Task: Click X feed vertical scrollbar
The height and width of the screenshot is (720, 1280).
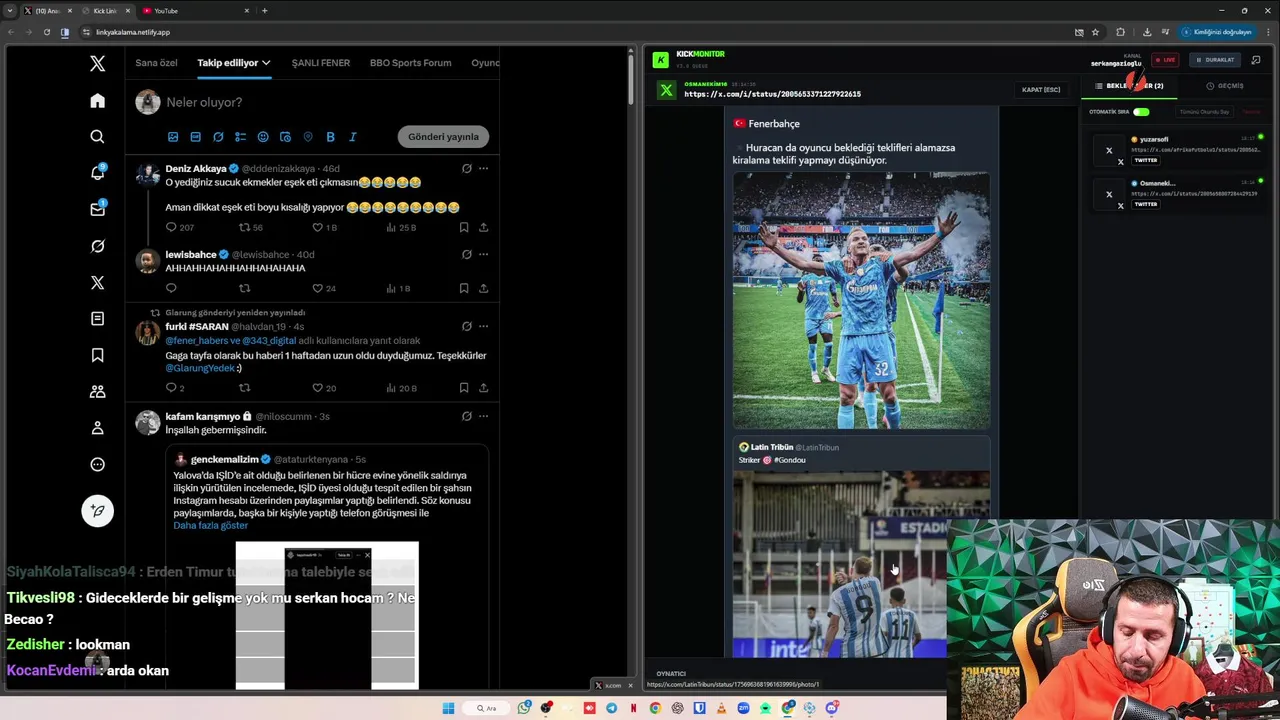Action: coord(630,78)
